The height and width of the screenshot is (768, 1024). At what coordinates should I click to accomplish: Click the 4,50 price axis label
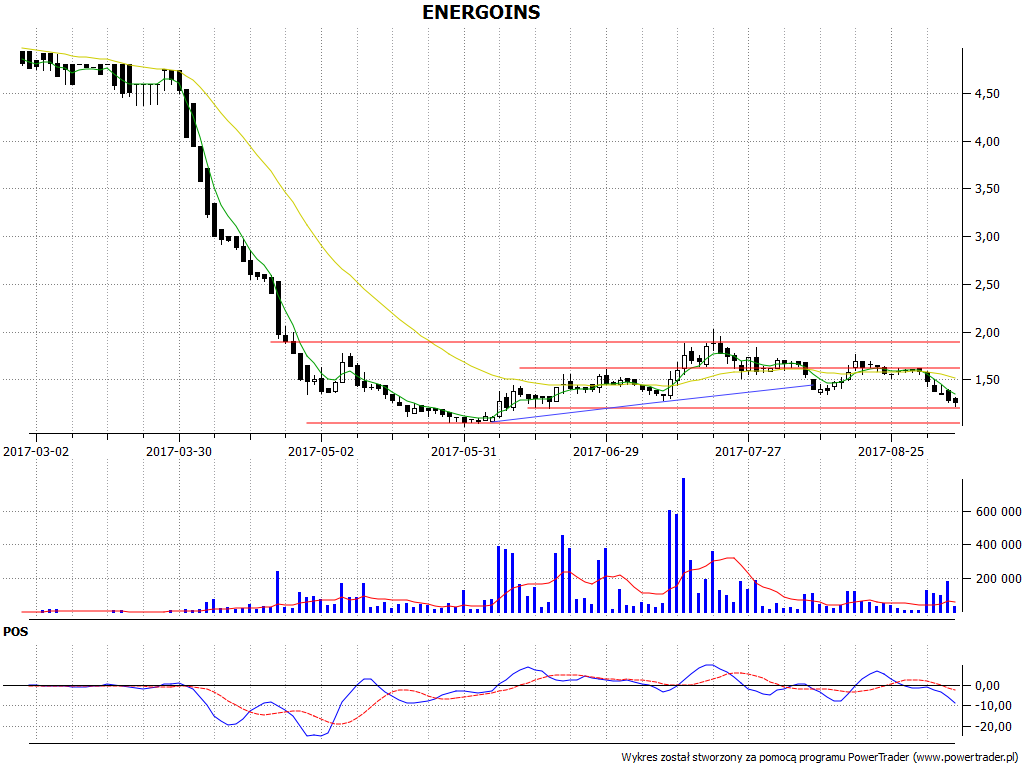[x=987, y=94]
